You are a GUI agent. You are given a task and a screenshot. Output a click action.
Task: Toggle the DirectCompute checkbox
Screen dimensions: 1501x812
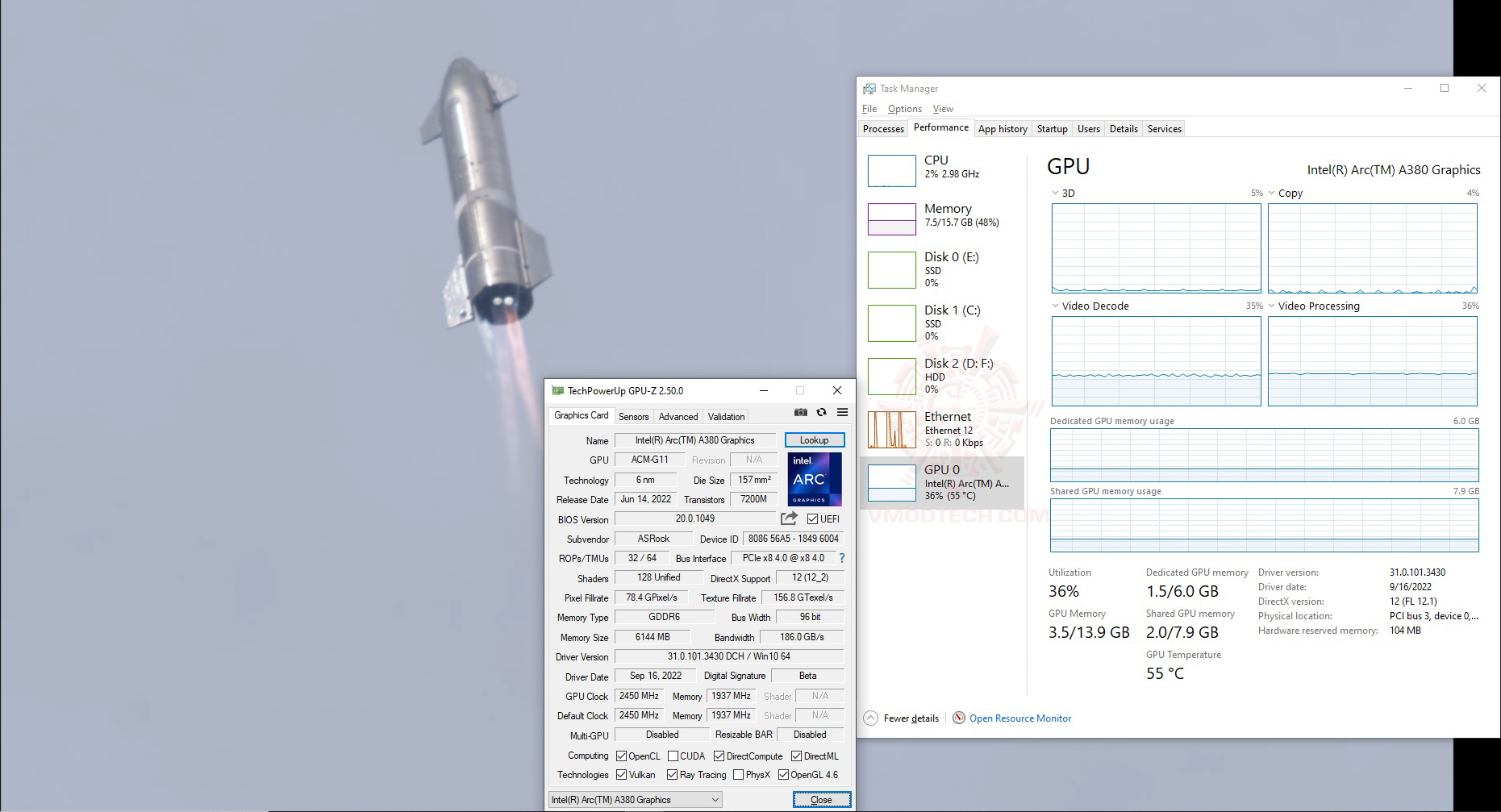click(719, 756)
